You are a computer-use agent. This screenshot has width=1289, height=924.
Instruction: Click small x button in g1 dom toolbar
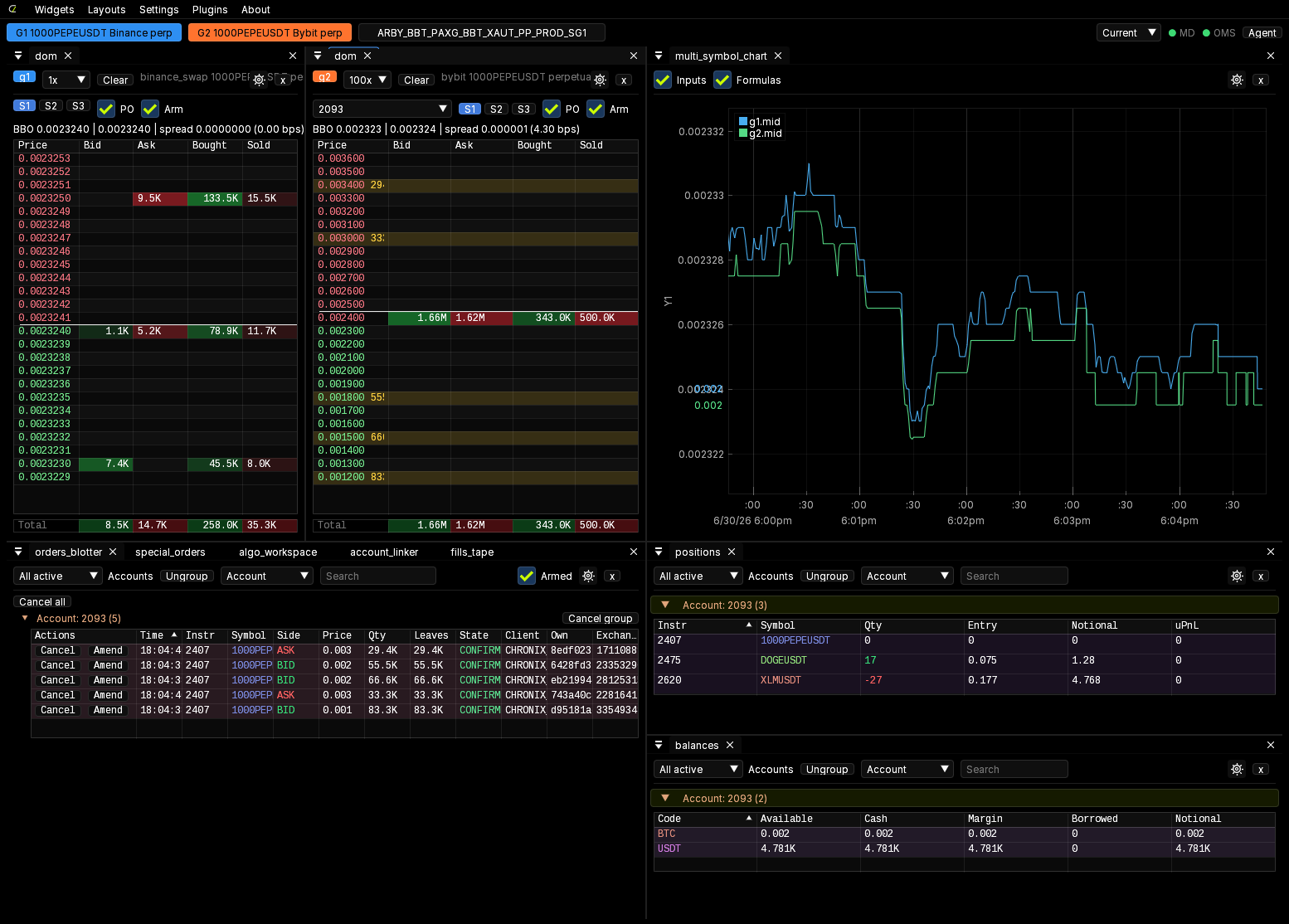pyautogui.click(x=283, y=80)
